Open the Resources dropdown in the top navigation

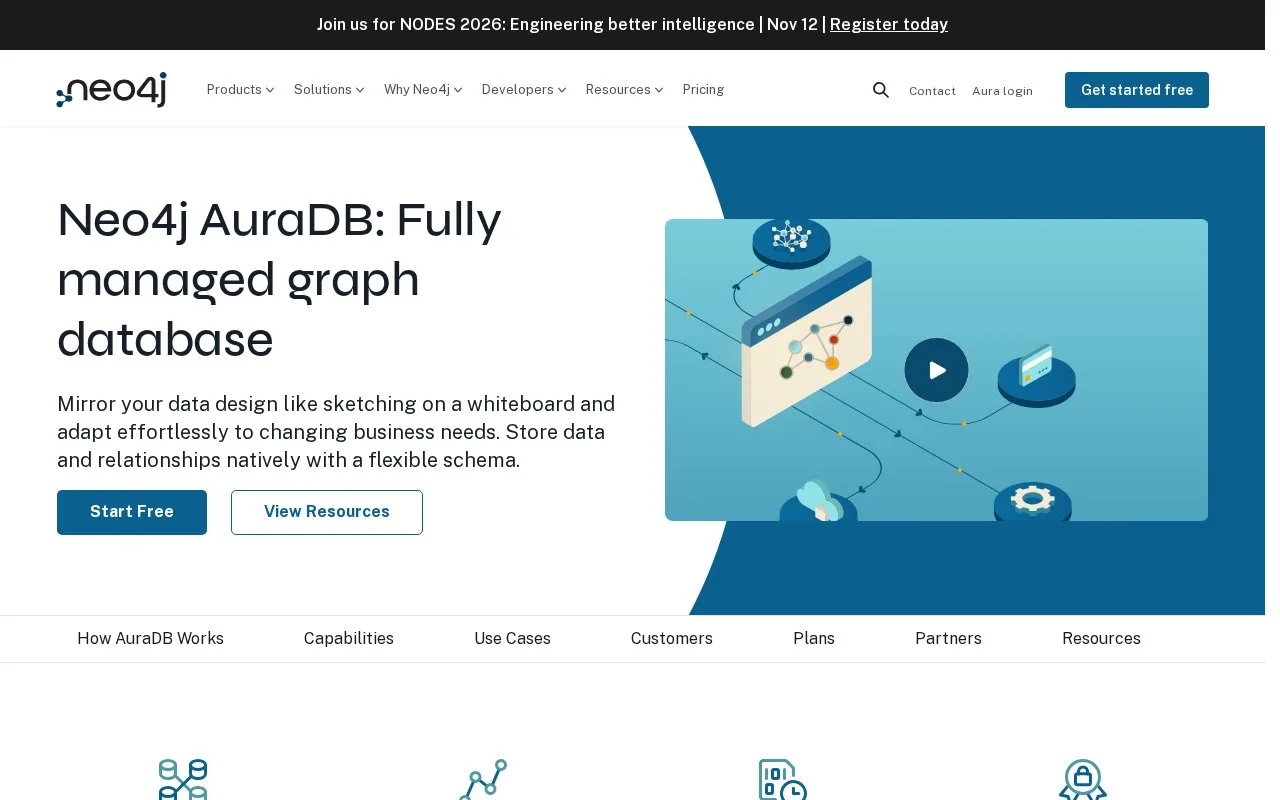point(624,90)
